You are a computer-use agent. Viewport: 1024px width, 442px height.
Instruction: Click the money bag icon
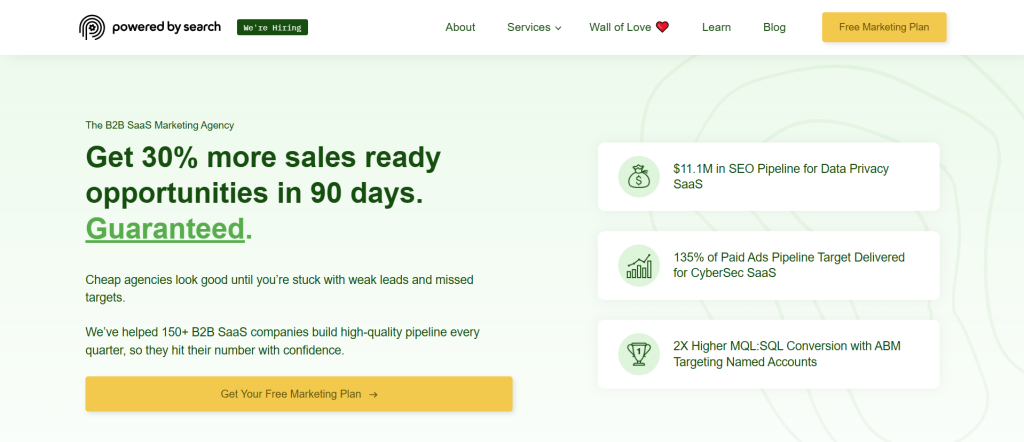pos(638,177)
